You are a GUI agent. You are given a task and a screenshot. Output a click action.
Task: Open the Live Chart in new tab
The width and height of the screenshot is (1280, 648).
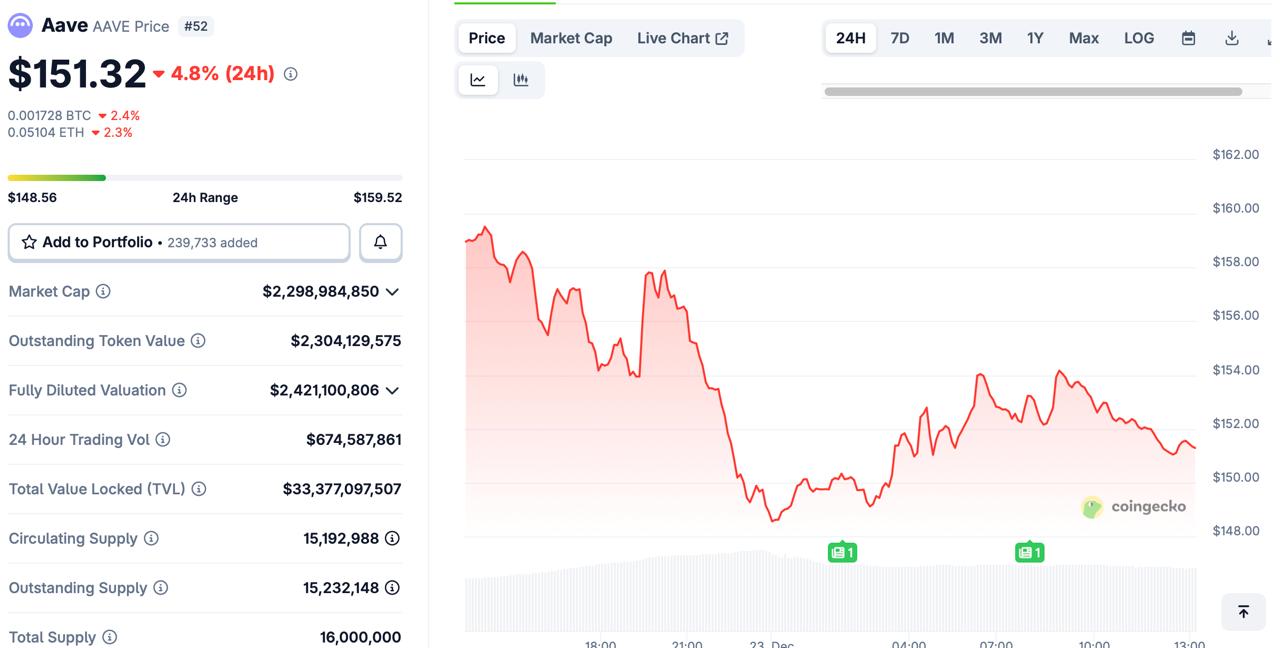coord(684,37)
